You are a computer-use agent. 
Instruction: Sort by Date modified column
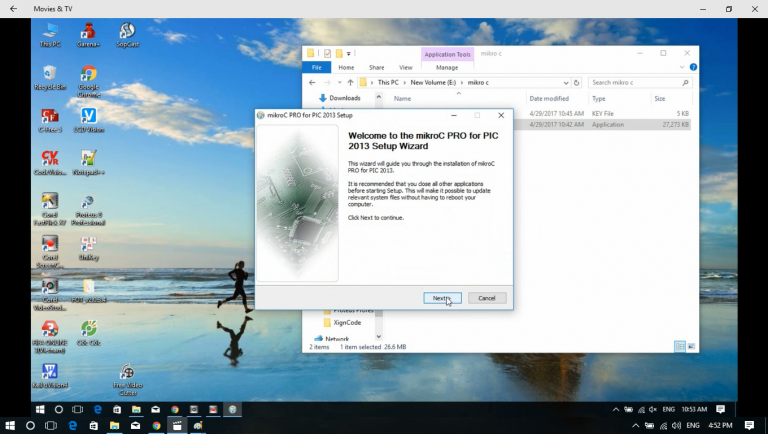(549, 98)
